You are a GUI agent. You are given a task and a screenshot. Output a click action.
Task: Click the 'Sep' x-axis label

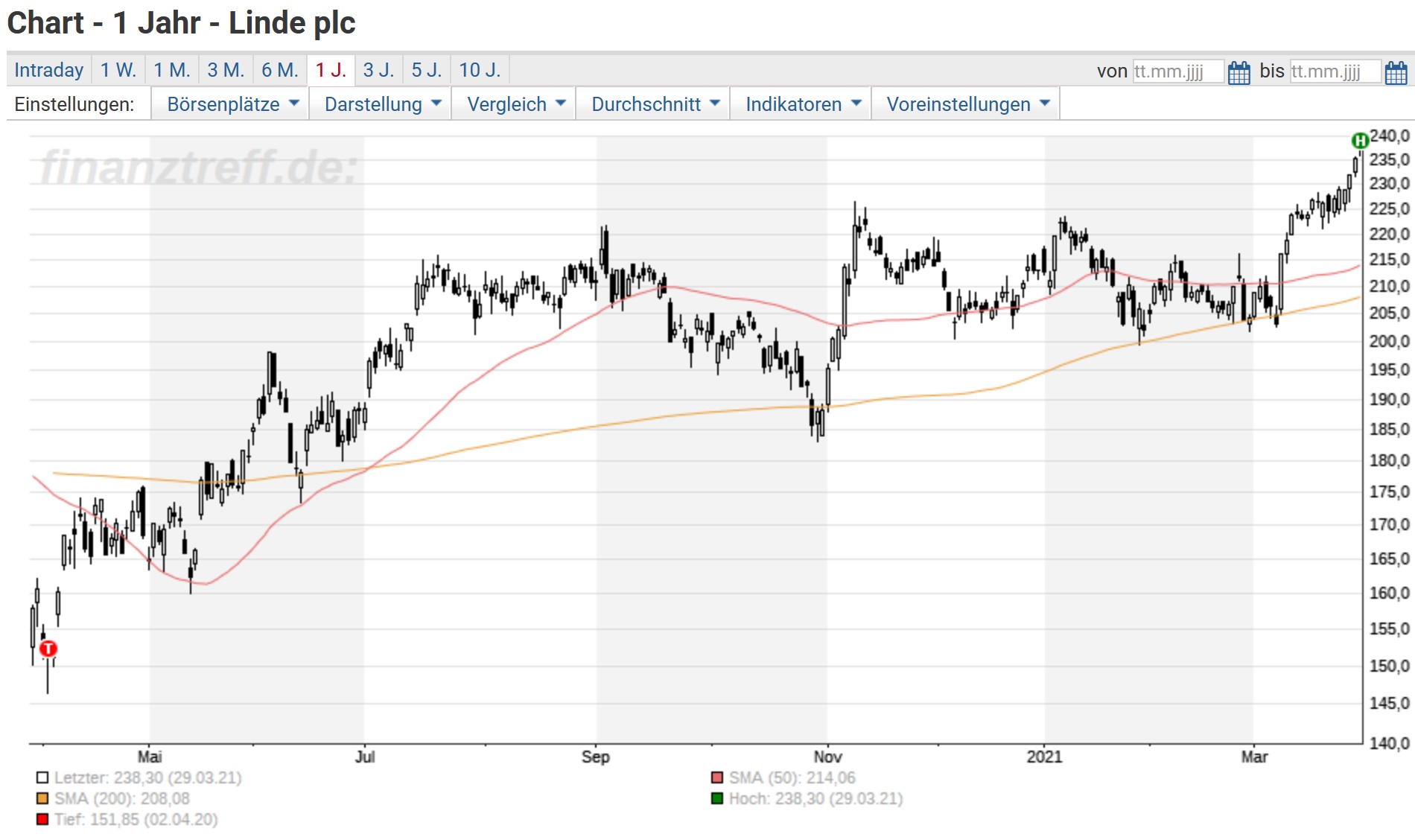click(x=596, y=757)
